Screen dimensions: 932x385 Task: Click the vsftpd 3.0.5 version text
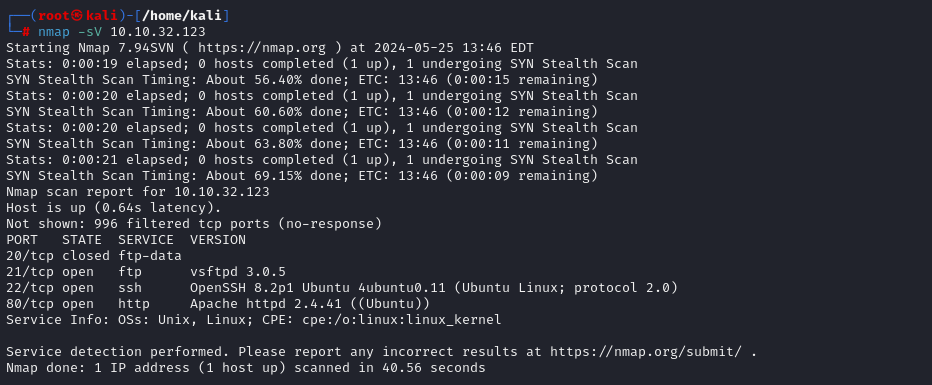(x=238, y=272)
